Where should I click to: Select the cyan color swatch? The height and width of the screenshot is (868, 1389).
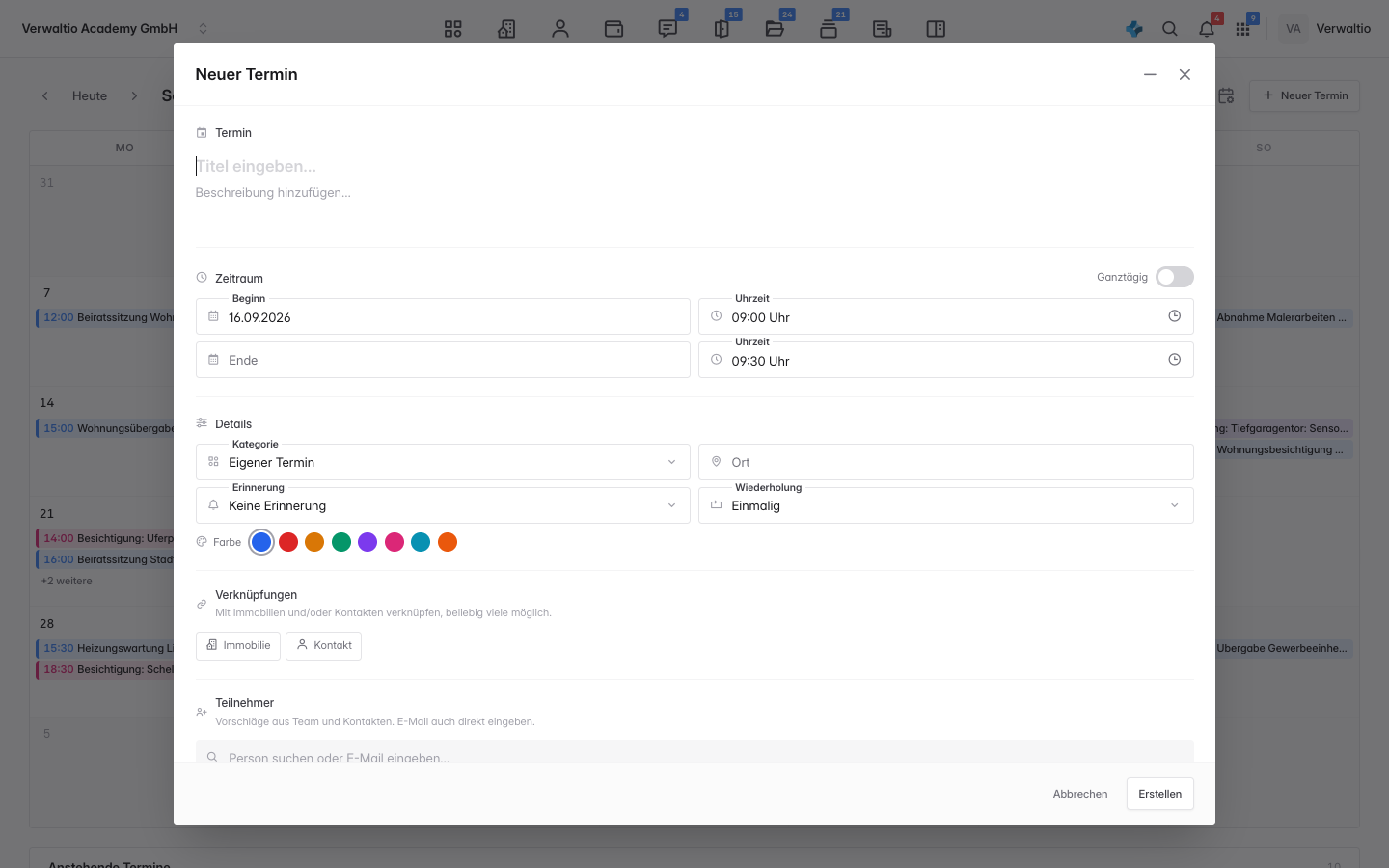point(421,542)
